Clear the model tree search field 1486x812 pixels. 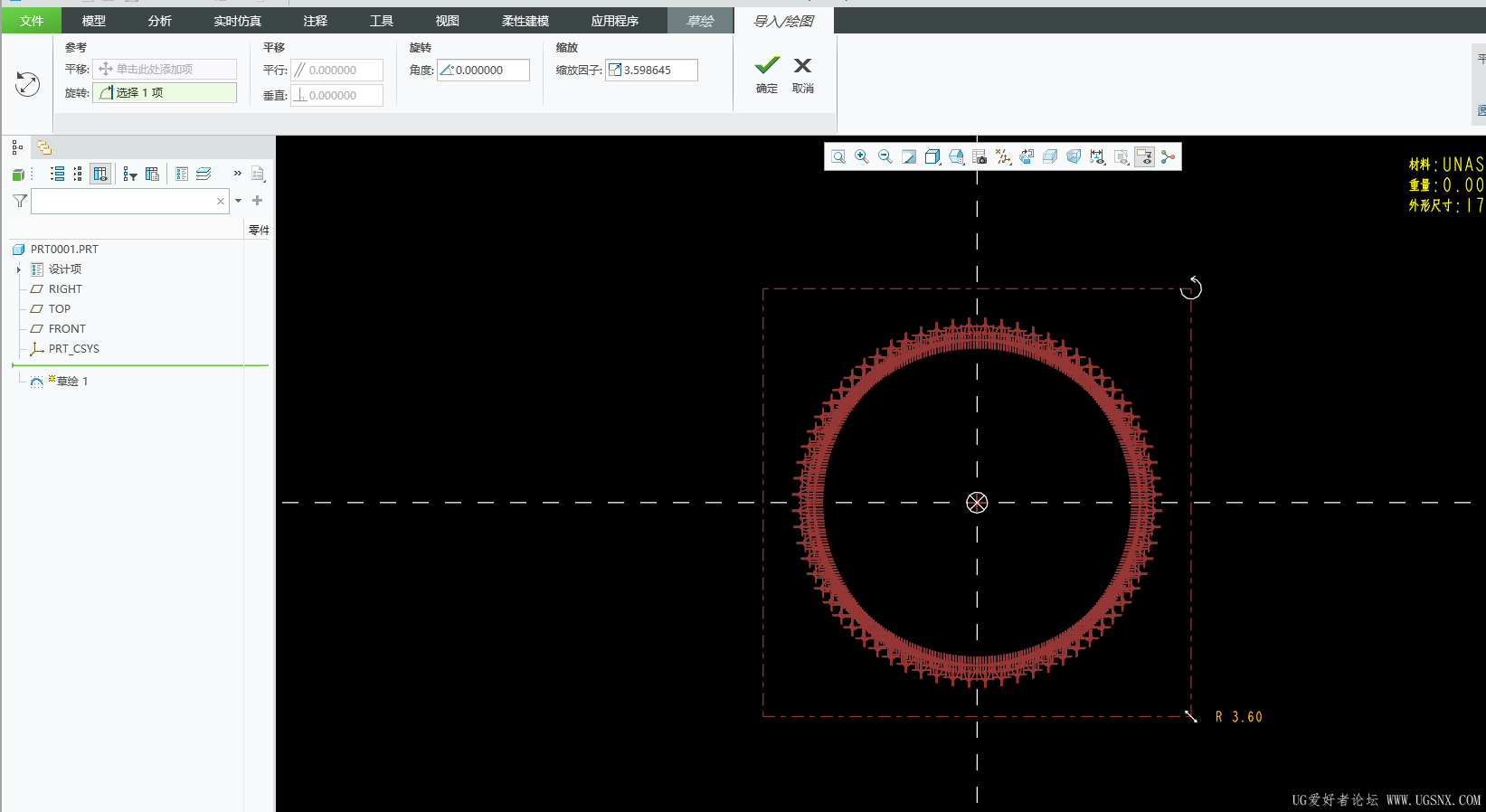[x=221, y=201]
